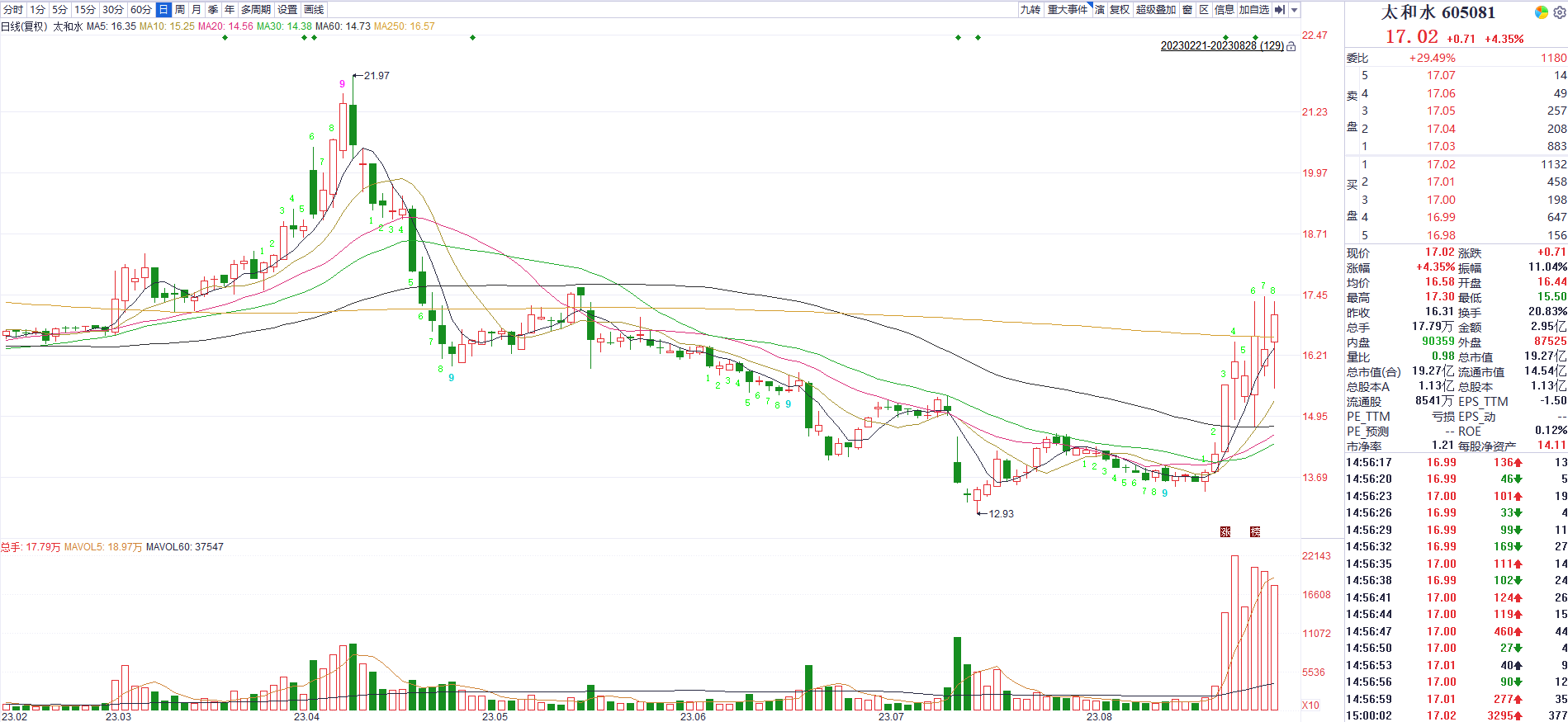The image size is (1568, 722).
Task: Click the 市净率 1.21 value
Action: [x=1443, y=445]
